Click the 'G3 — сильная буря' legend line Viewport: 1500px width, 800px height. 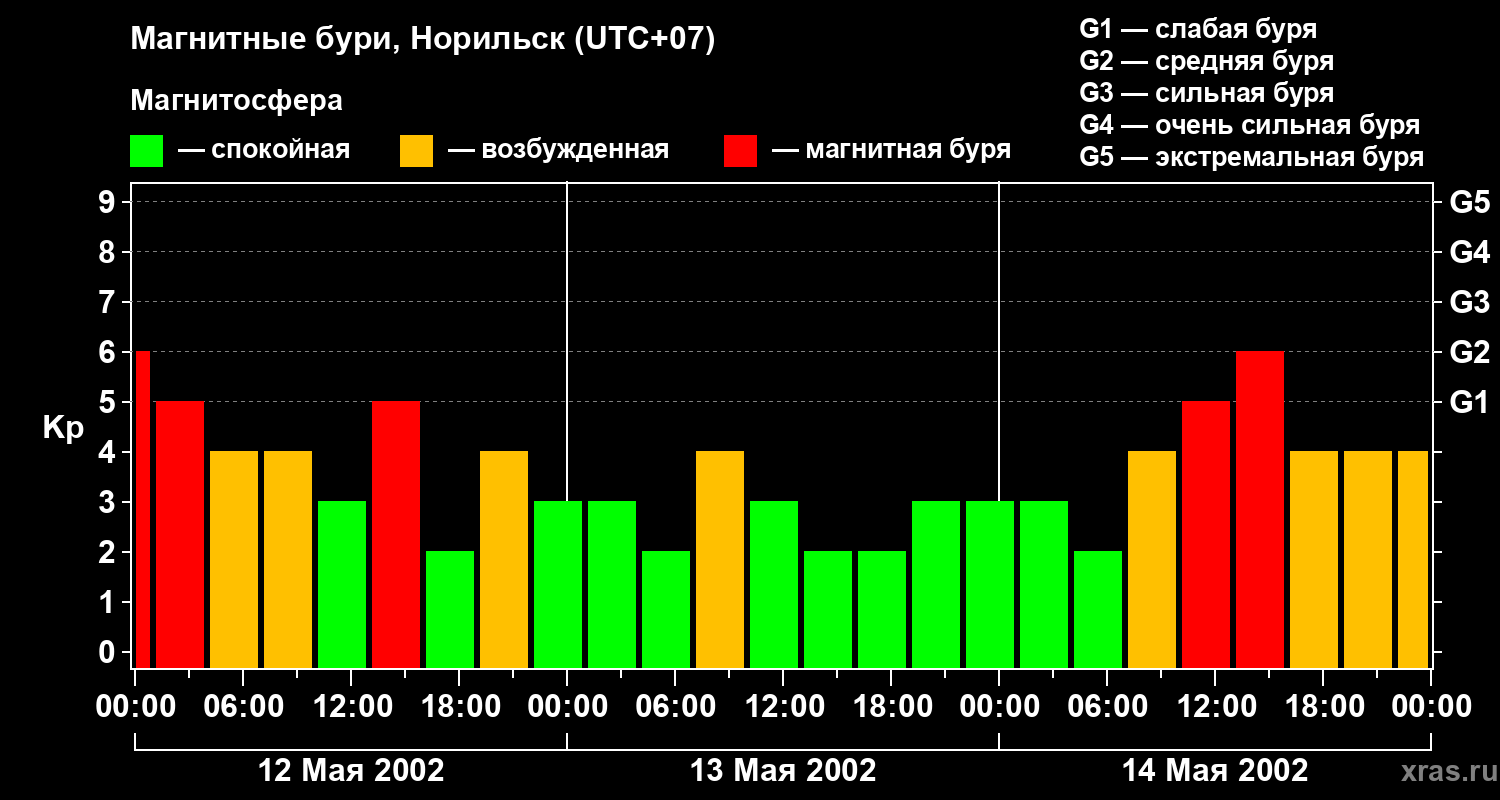1206,92
